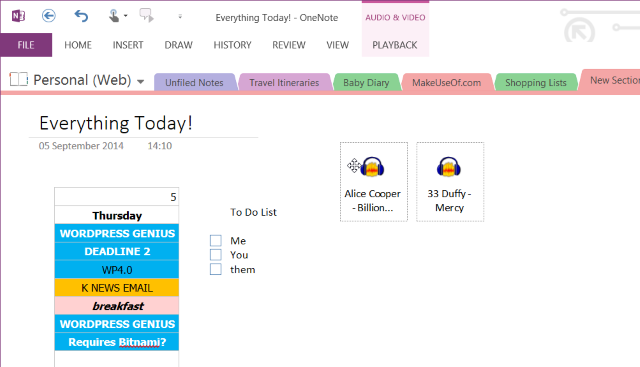The width and height of the screenshot is (640, 367).
Task: Select the Thursday table cell
Action: pos(117,215)
